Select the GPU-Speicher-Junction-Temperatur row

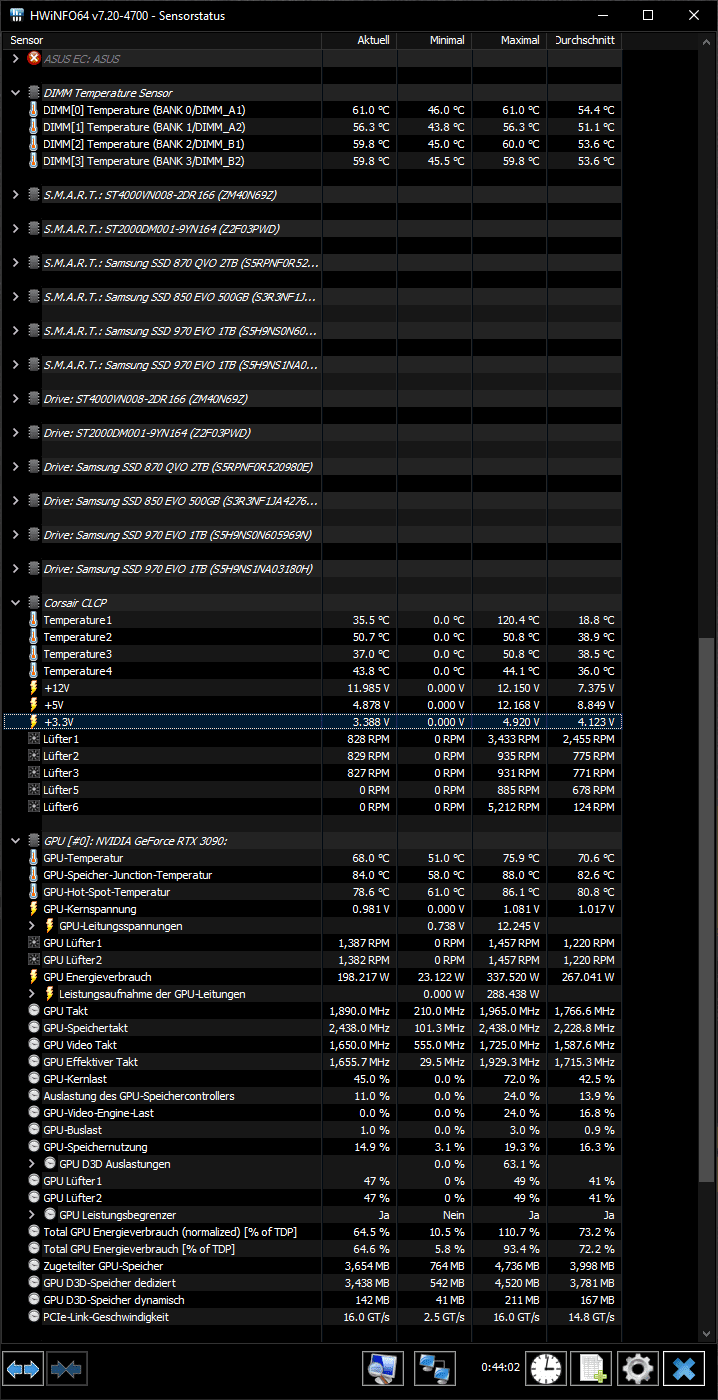(x=312, y=875)
